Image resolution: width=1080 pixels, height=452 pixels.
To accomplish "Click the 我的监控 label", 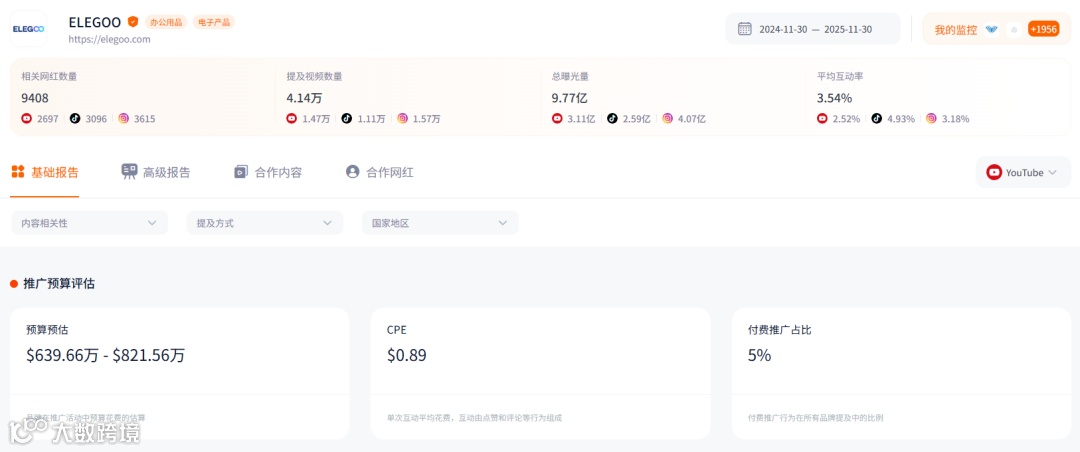I will [x=955, y=30].
